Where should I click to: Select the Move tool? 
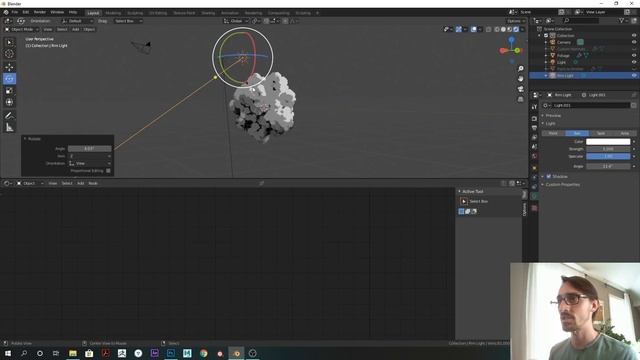pyautogui.click(x=9, y=67)
